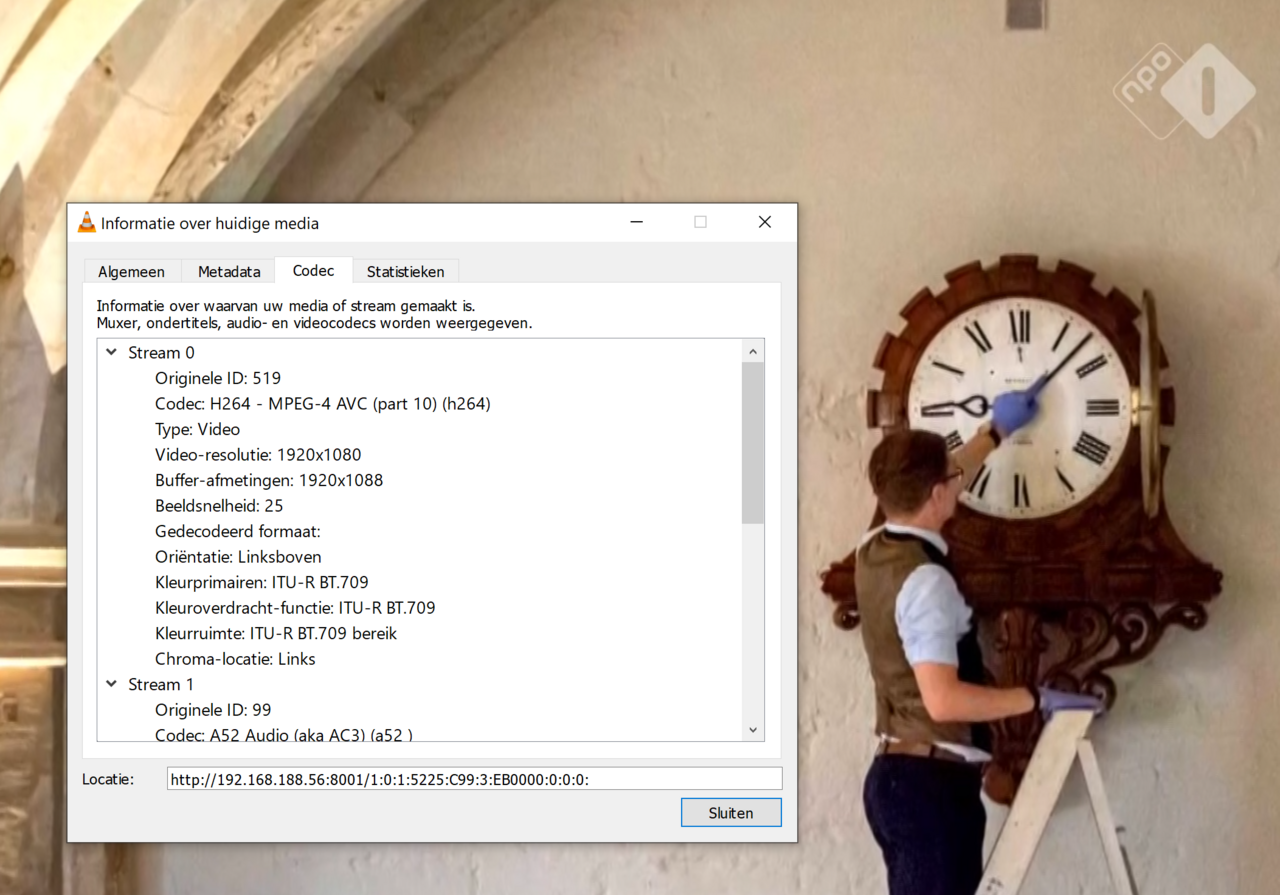Open the Statistieken tab
Screen dimensions: 1280x895
(405, 271)
